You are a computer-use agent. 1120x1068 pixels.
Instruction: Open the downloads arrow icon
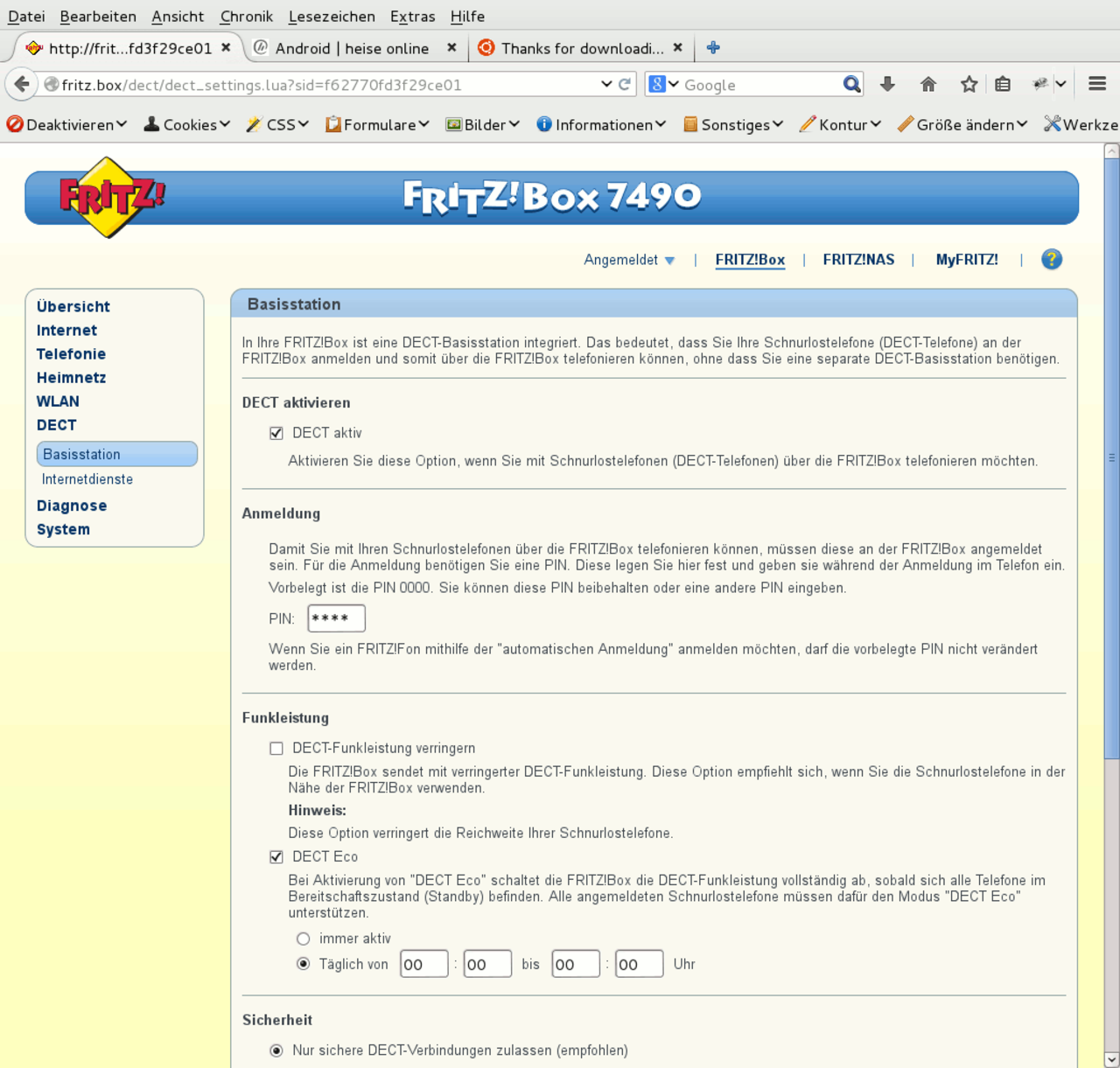(x=887, y=84)
